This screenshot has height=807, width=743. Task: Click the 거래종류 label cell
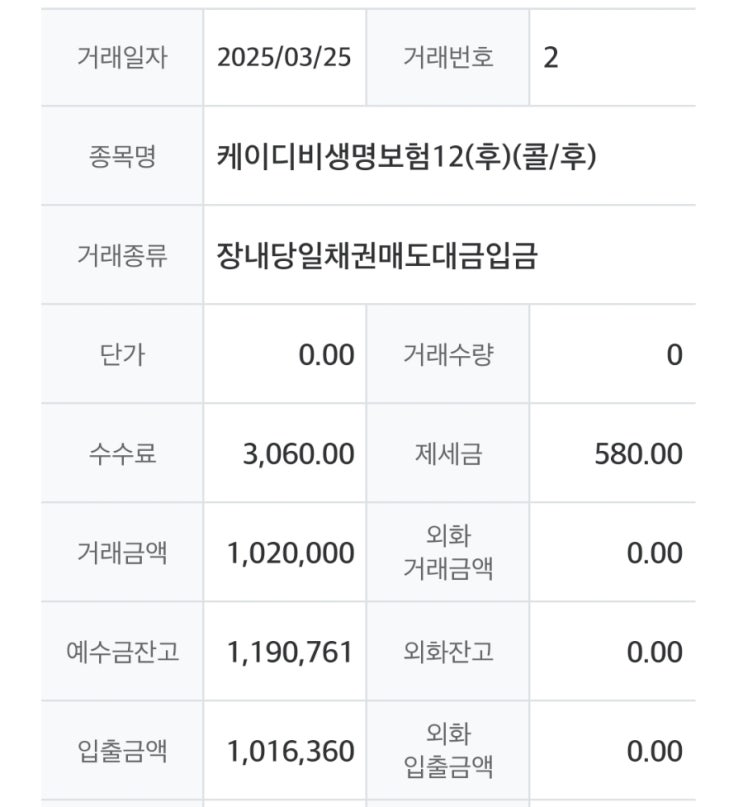[x=122, y=256]
